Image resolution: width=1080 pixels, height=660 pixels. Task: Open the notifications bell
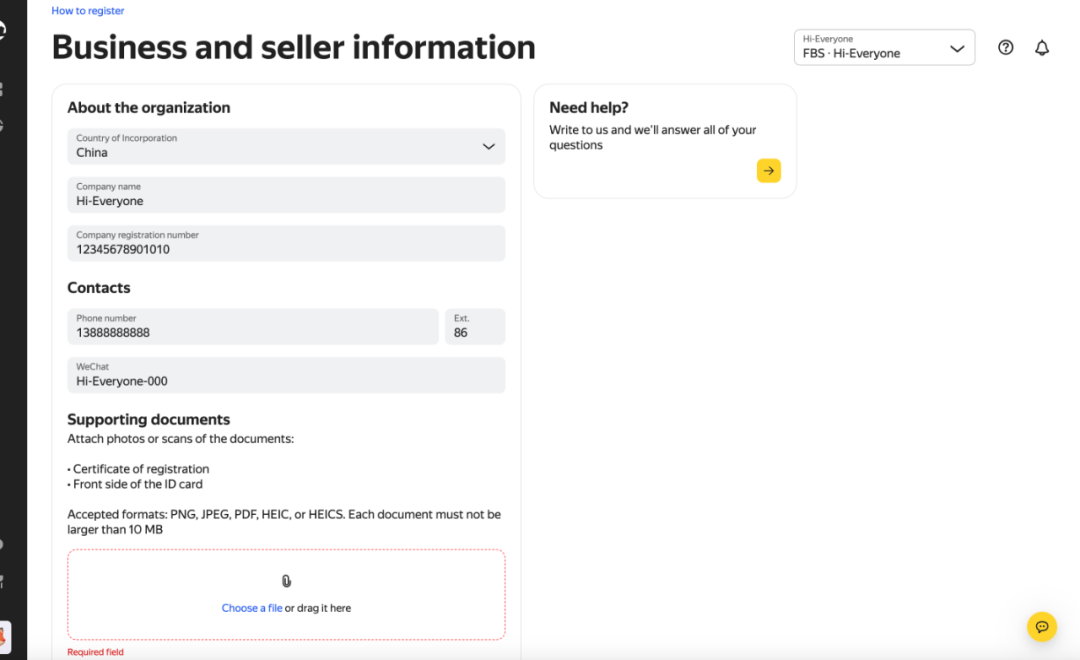(x=1042, y=47)
